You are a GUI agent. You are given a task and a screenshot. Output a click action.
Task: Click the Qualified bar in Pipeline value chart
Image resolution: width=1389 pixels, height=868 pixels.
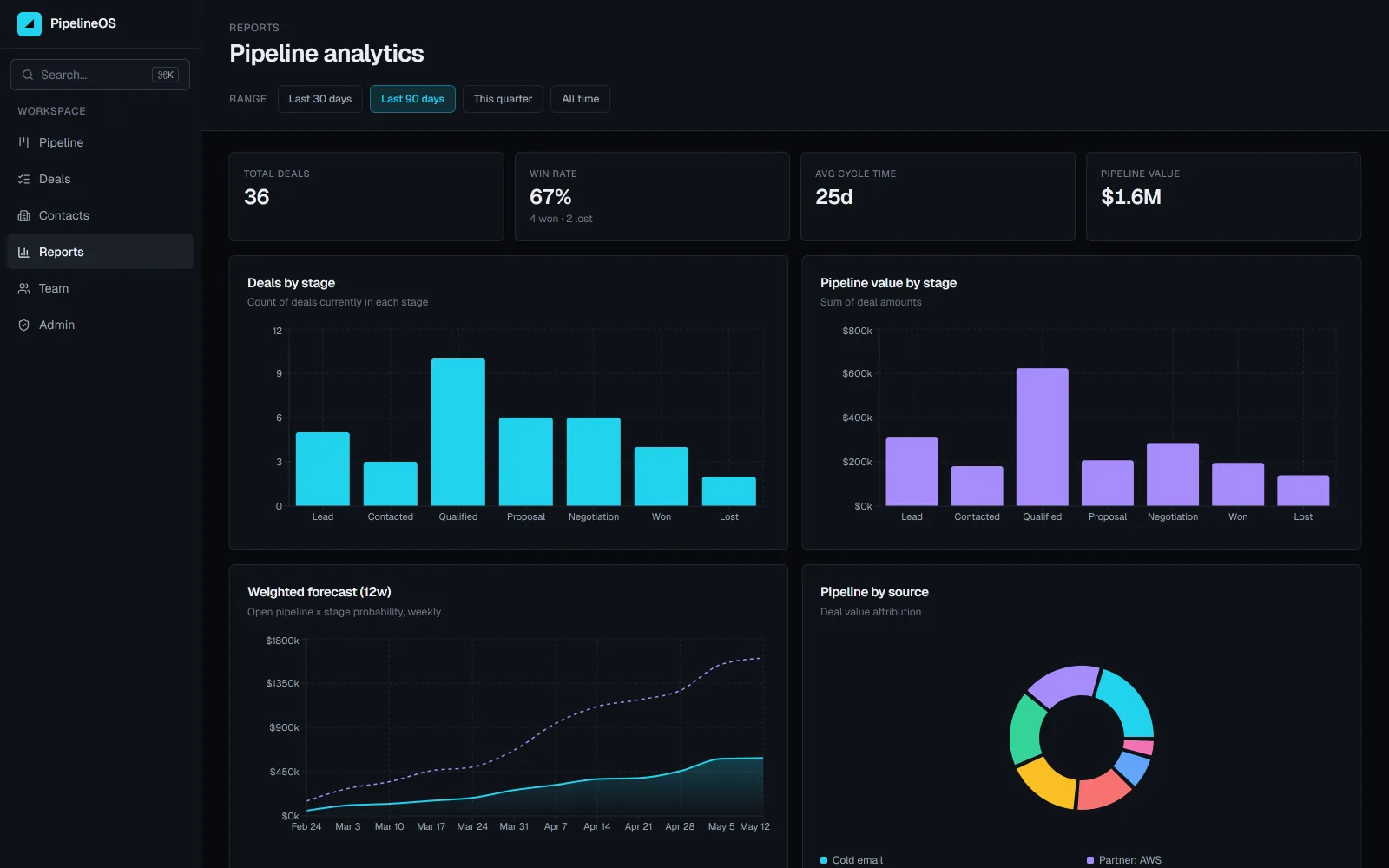tap(1043, 437)
